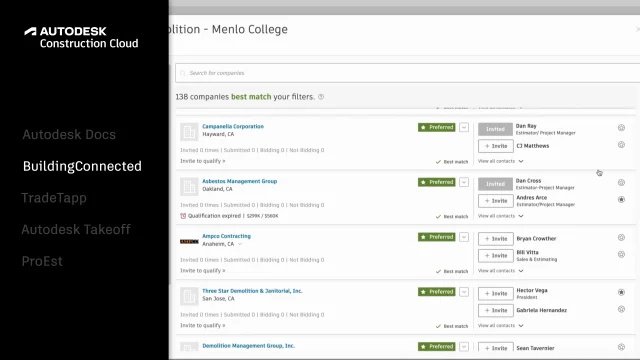This screenshot has height=360, width=640.
Task: Click Ampco Contracting company logo
Action: [x=189, y=242]
